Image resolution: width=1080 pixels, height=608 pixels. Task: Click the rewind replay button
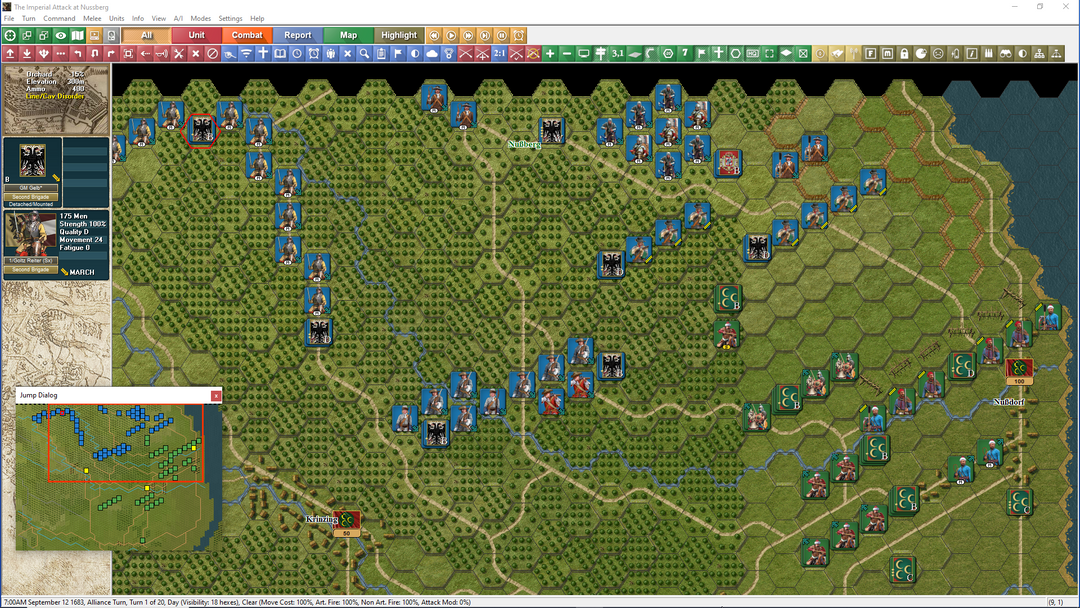click(x=434, y=35)
